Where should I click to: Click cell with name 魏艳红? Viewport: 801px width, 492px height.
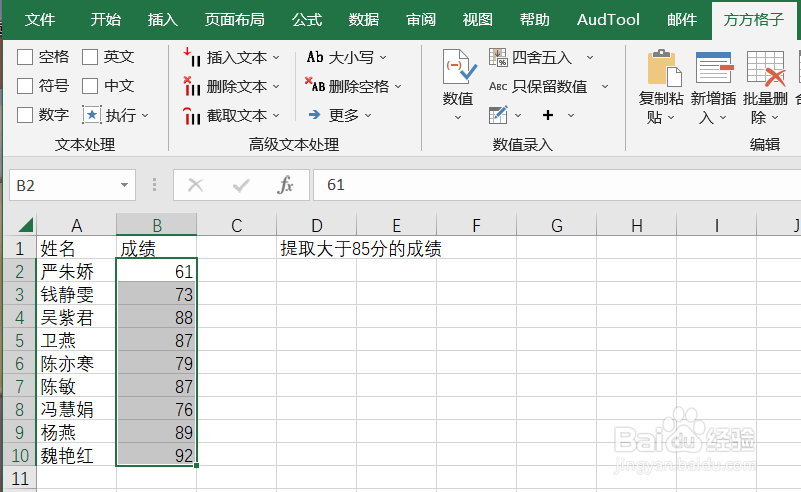[77, 455]
